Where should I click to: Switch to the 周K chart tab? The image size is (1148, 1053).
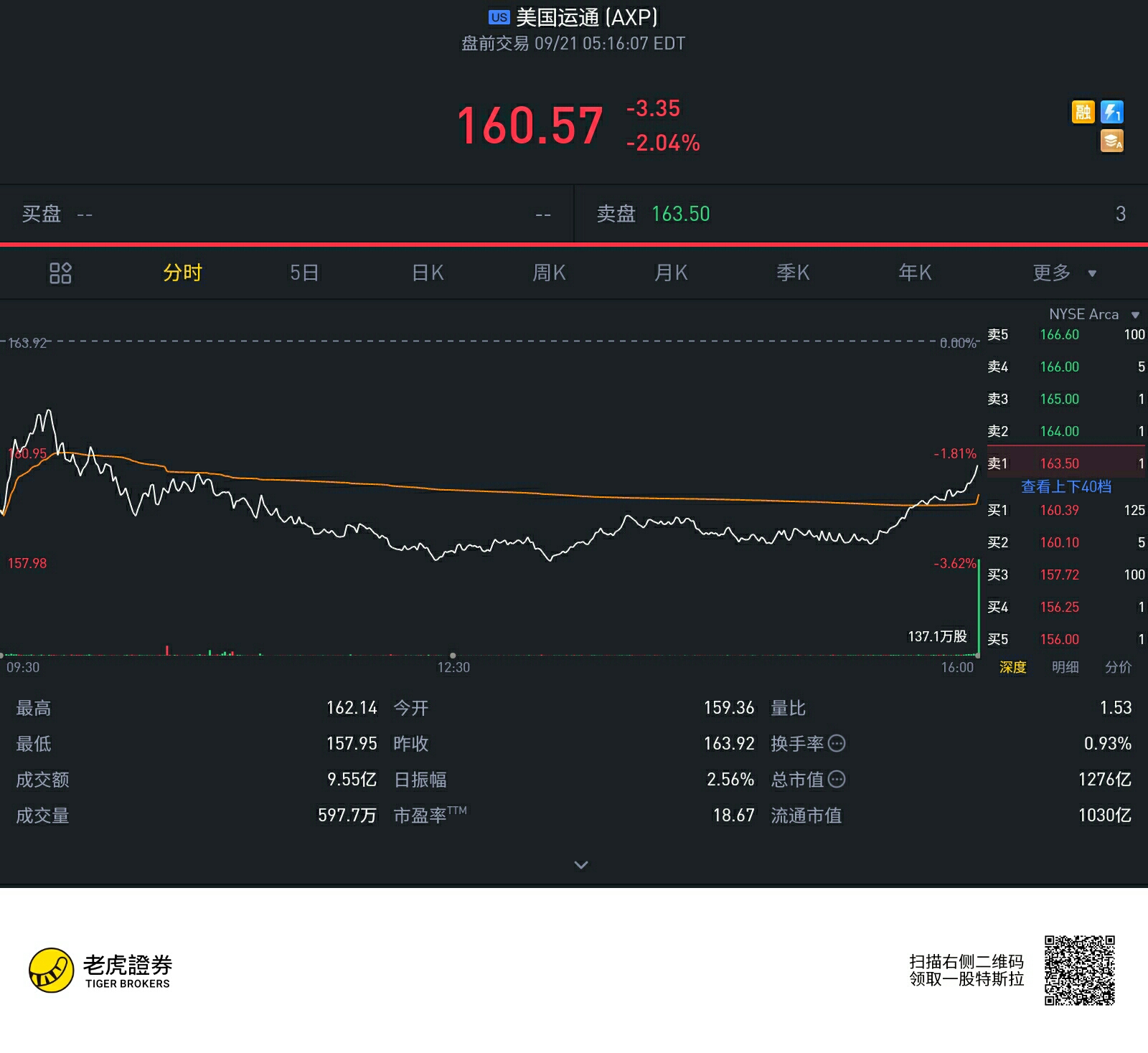pyautogui.click(x=549, y=273)
